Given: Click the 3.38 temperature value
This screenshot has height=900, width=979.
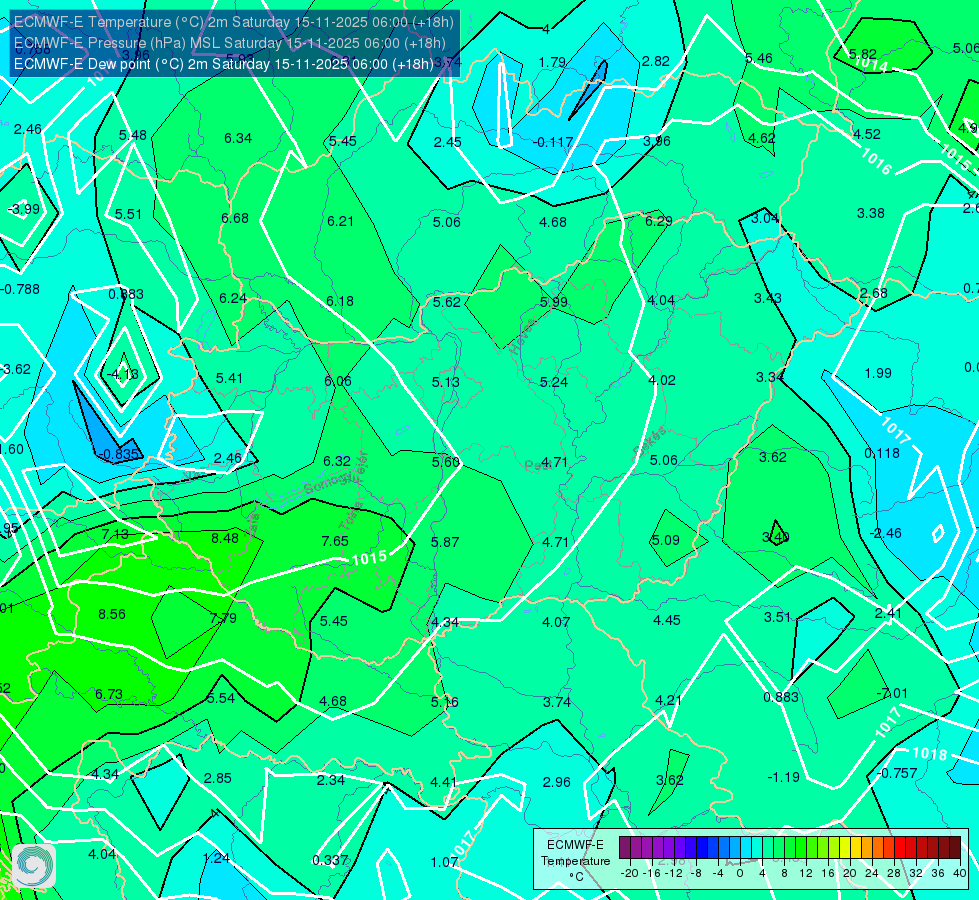Looking at the screenshot, I should click(870, 213).
